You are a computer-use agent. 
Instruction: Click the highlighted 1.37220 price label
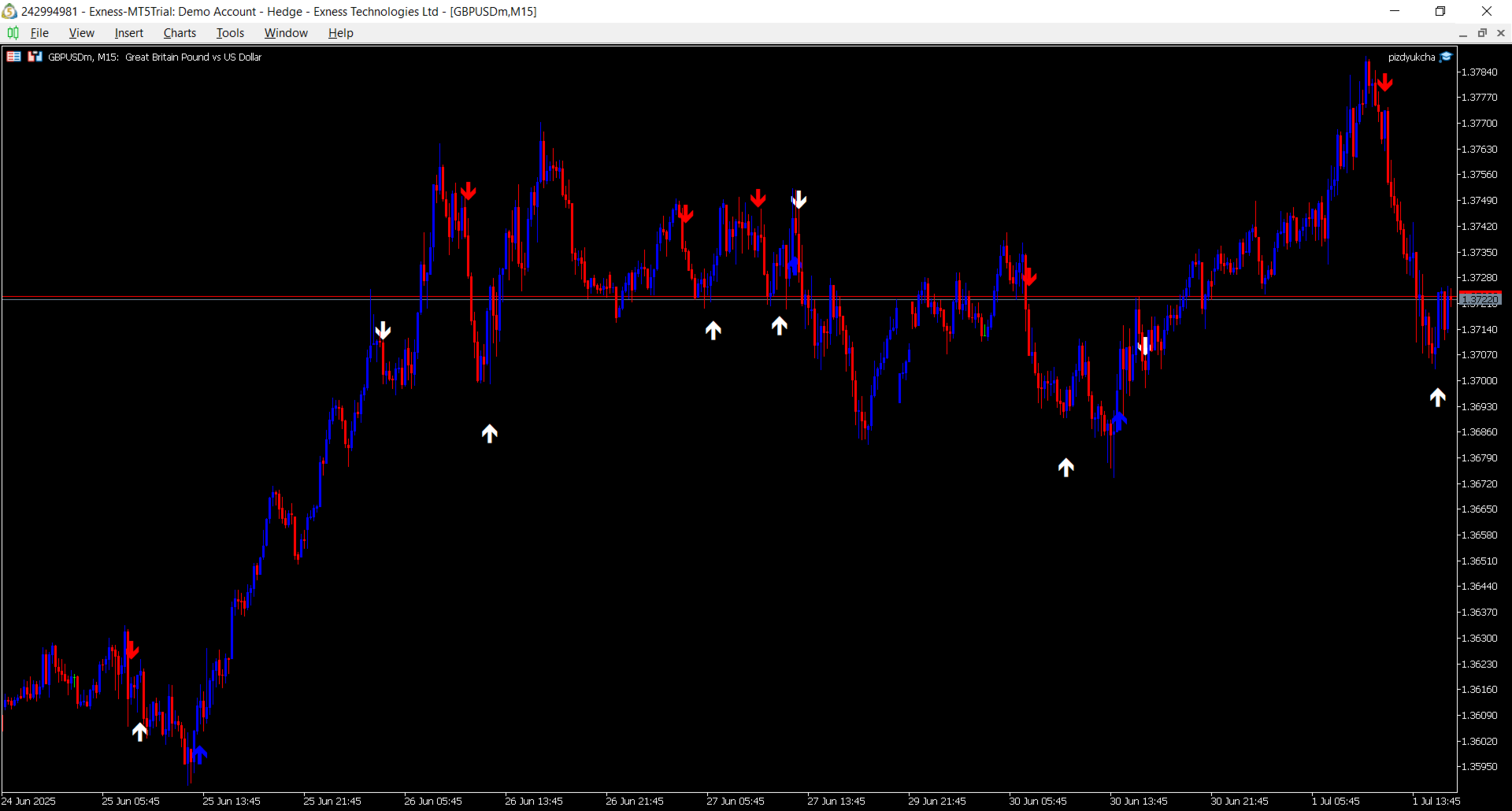(1480, 299)
